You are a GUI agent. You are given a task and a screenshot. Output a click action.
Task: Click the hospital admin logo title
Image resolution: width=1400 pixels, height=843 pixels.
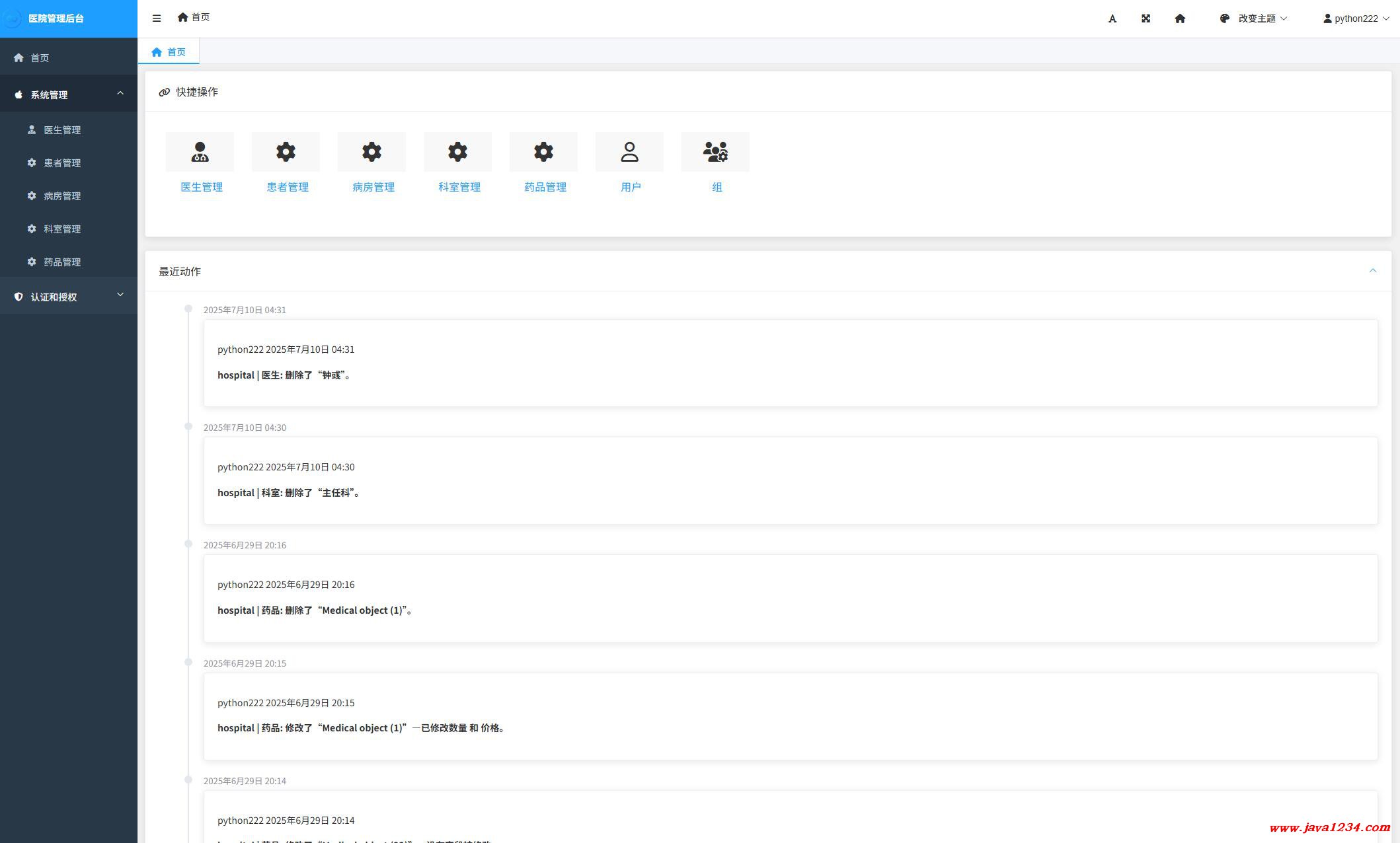coord(56,18)
